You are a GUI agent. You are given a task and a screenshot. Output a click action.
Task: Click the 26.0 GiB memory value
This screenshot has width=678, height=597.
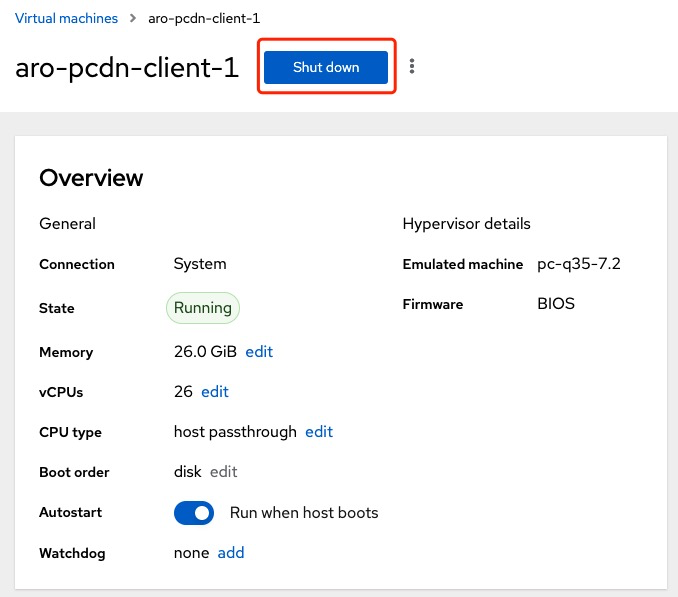[x=205, y=352]
